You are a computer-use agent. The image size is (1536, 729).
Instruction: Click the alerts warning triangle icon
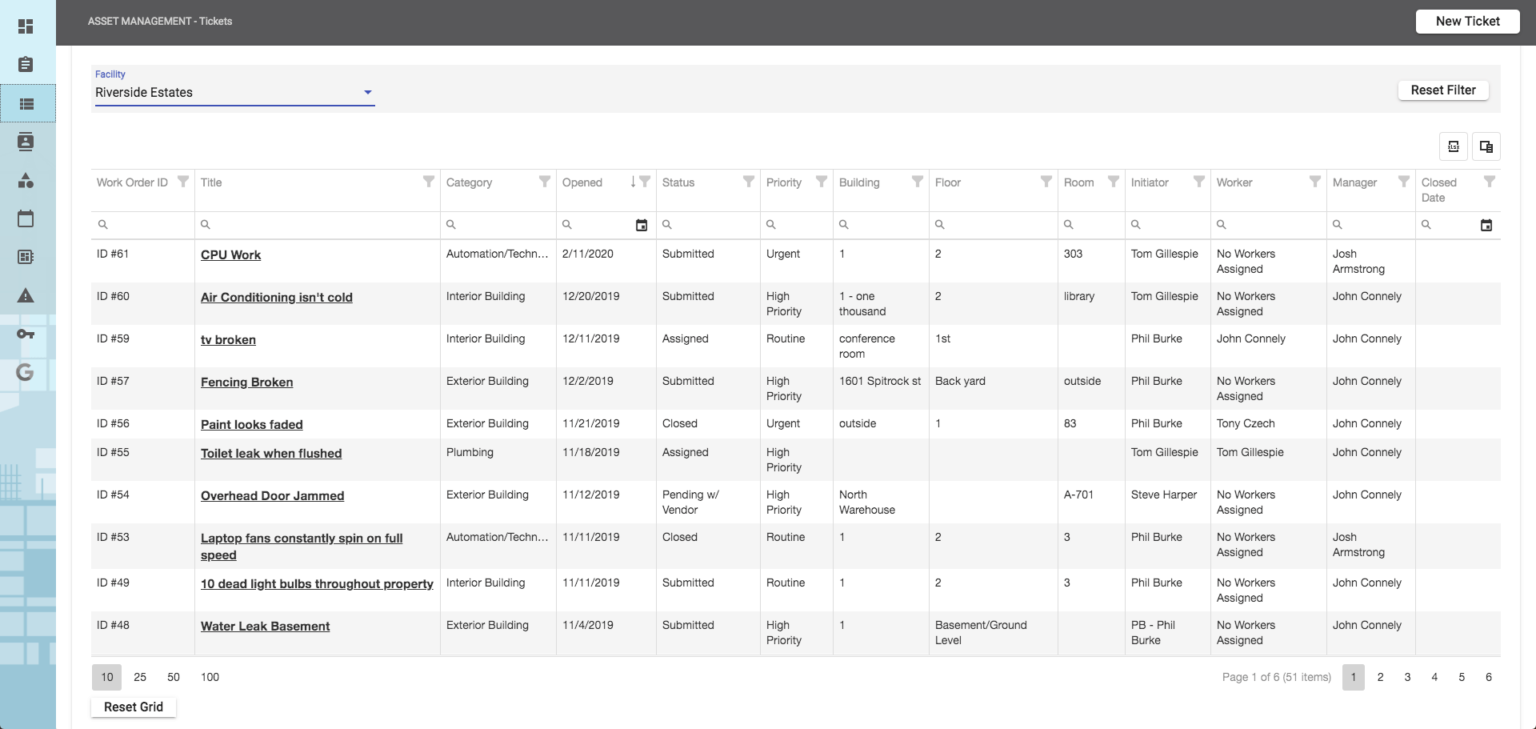(25, 295)
